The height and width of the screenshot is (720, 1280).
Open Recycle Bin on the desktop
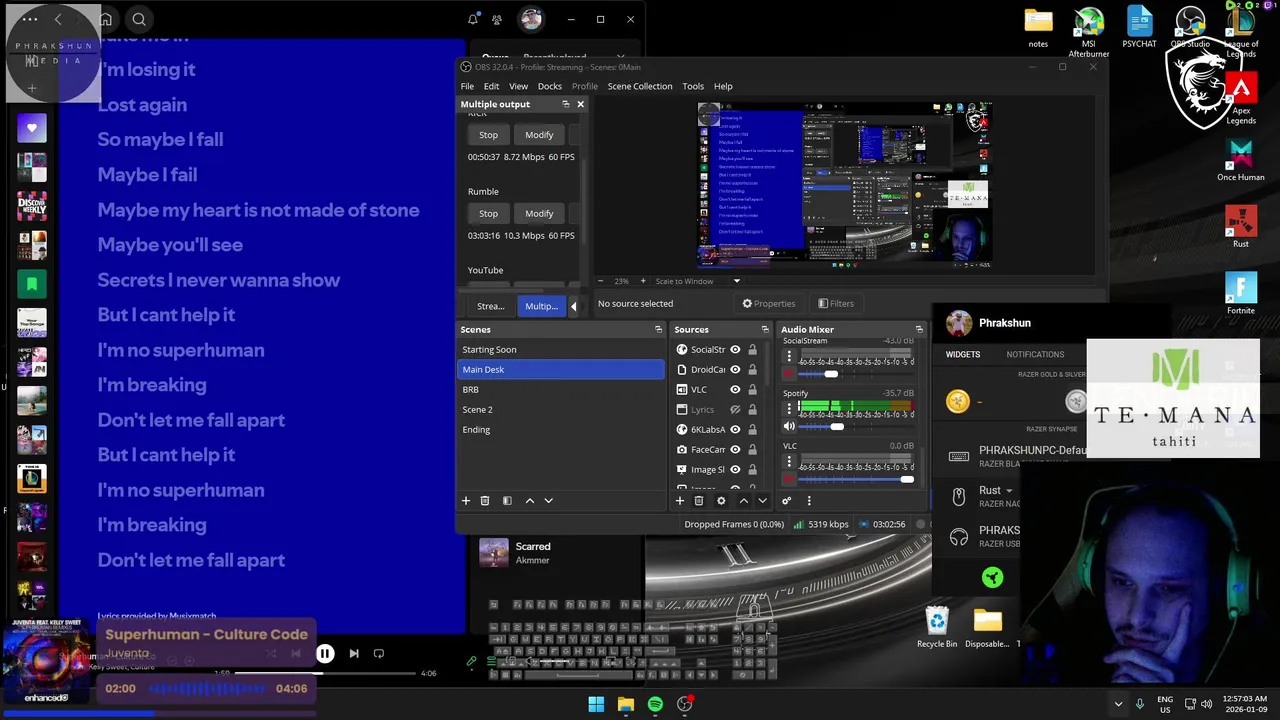click(937, 627)
